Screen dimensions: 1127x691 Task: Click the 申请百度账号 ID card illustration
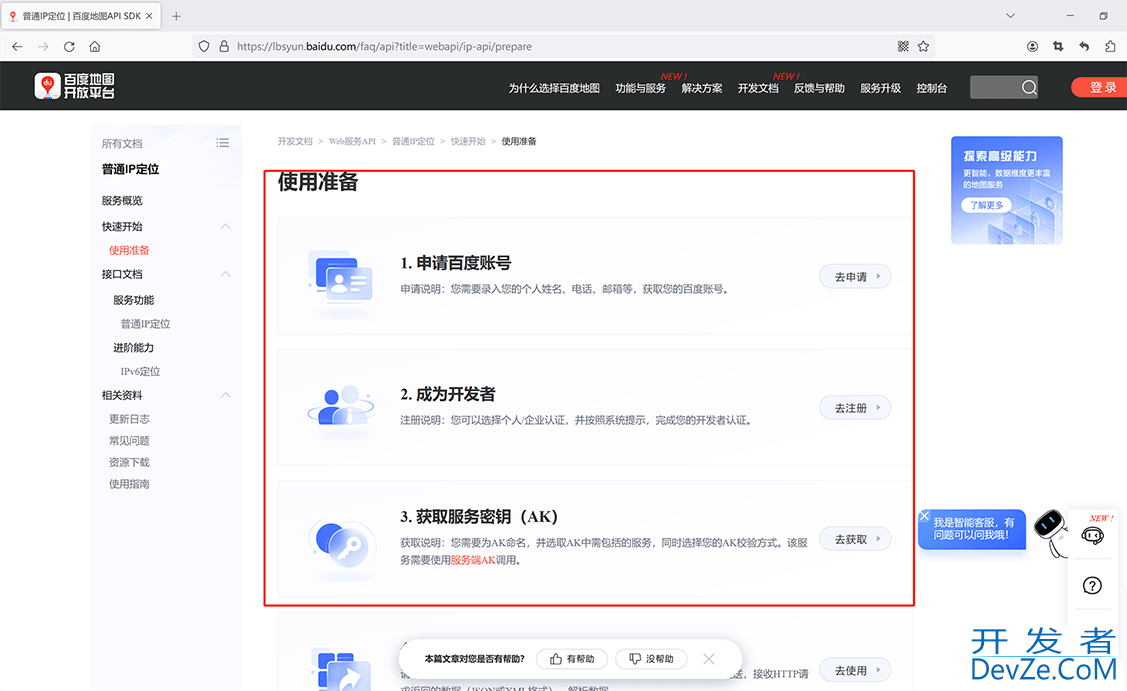click(341, 277)
